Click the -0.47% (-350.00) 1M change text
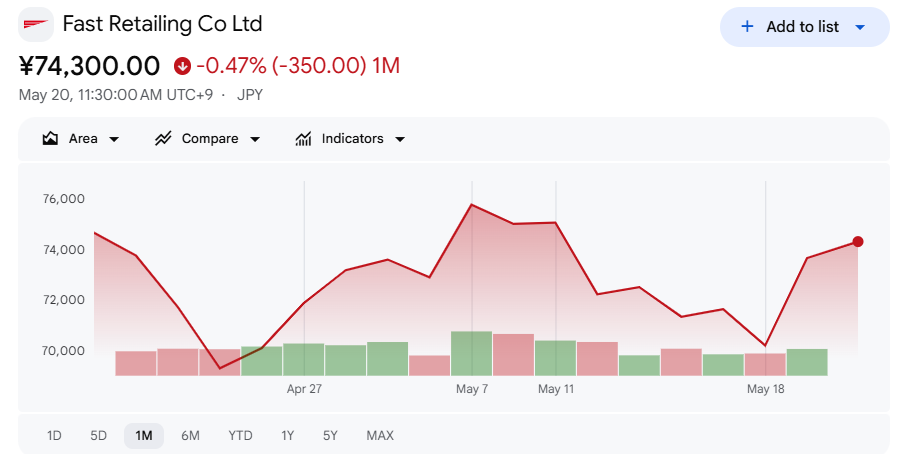Image resolution: width=911 pixels, height=454 pixels. point(298,66)
